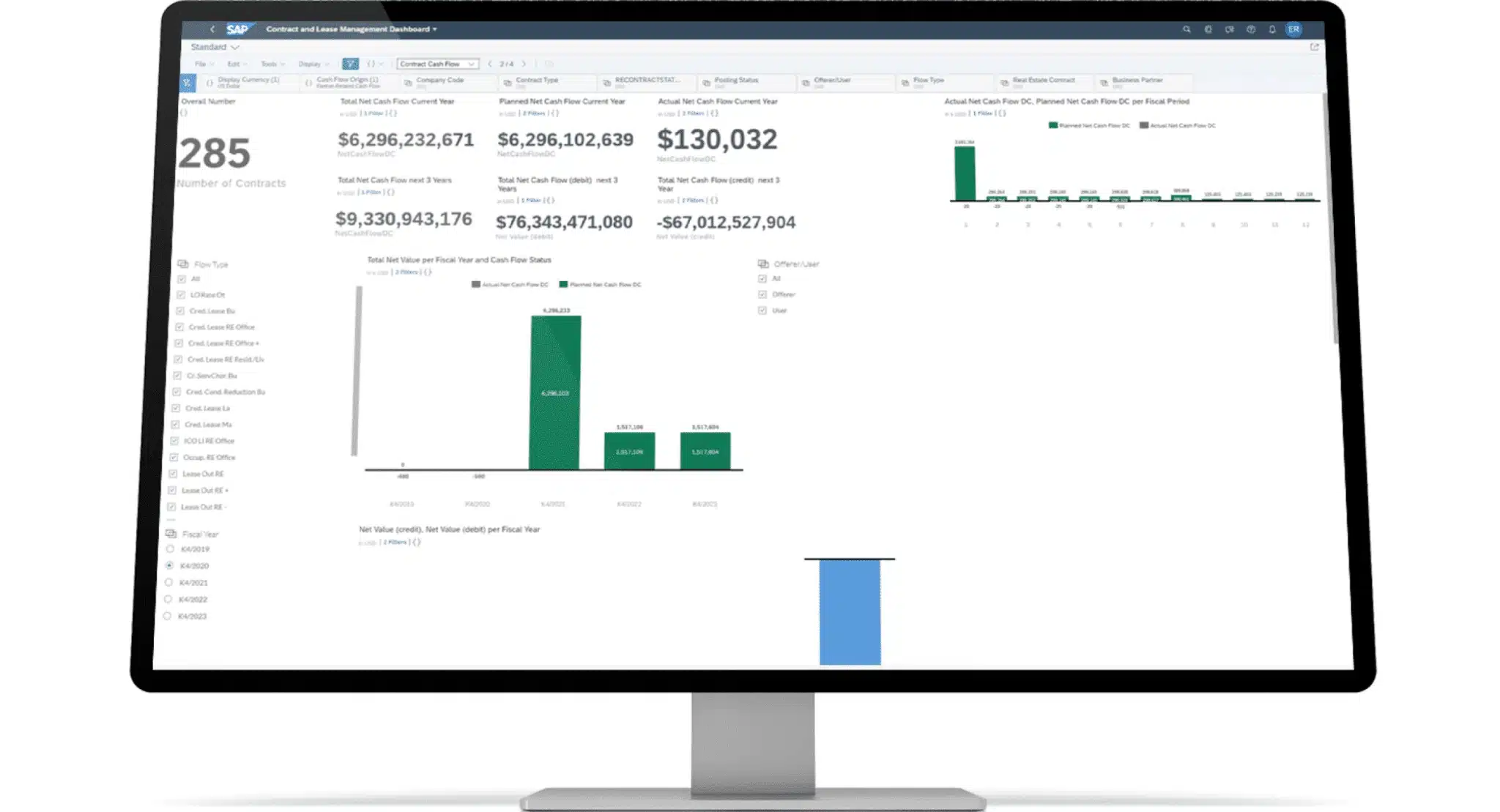The width and height of the screenshot is (1500, 812).
Task: Select the K4/2019 fiscal year radio button
Action: pyautogui.click(x=170, y=549)
